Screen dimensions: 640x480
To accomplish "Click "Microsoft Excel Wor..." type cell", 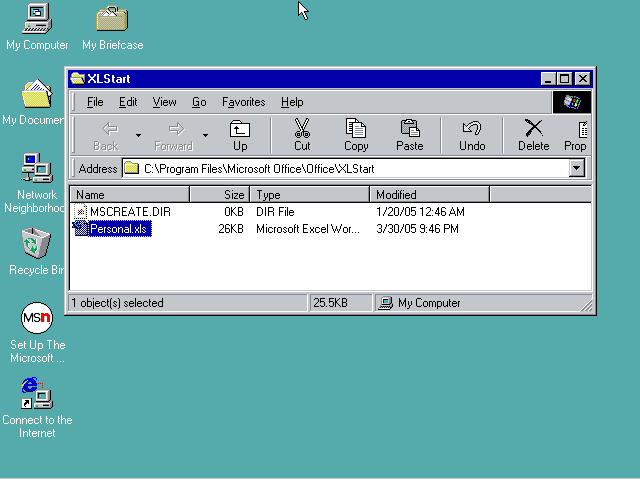I will point(308,229).
